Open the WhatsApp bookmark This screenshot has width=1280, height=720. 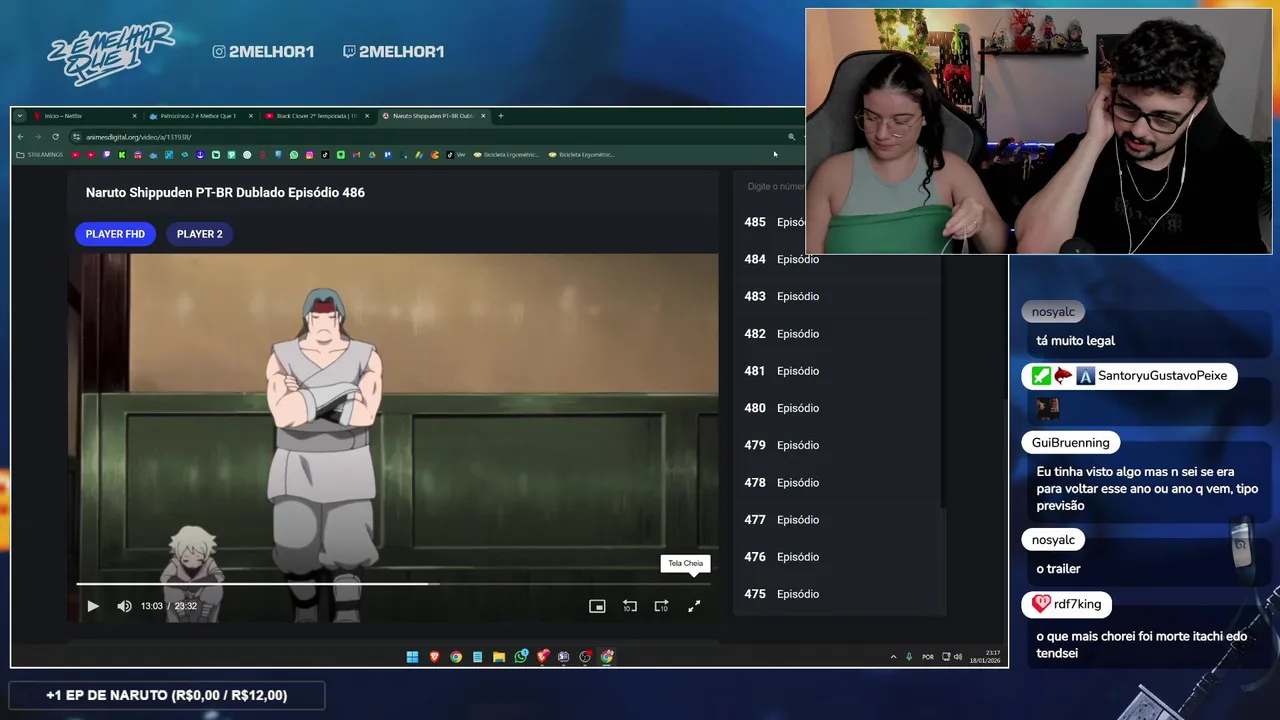294,155
